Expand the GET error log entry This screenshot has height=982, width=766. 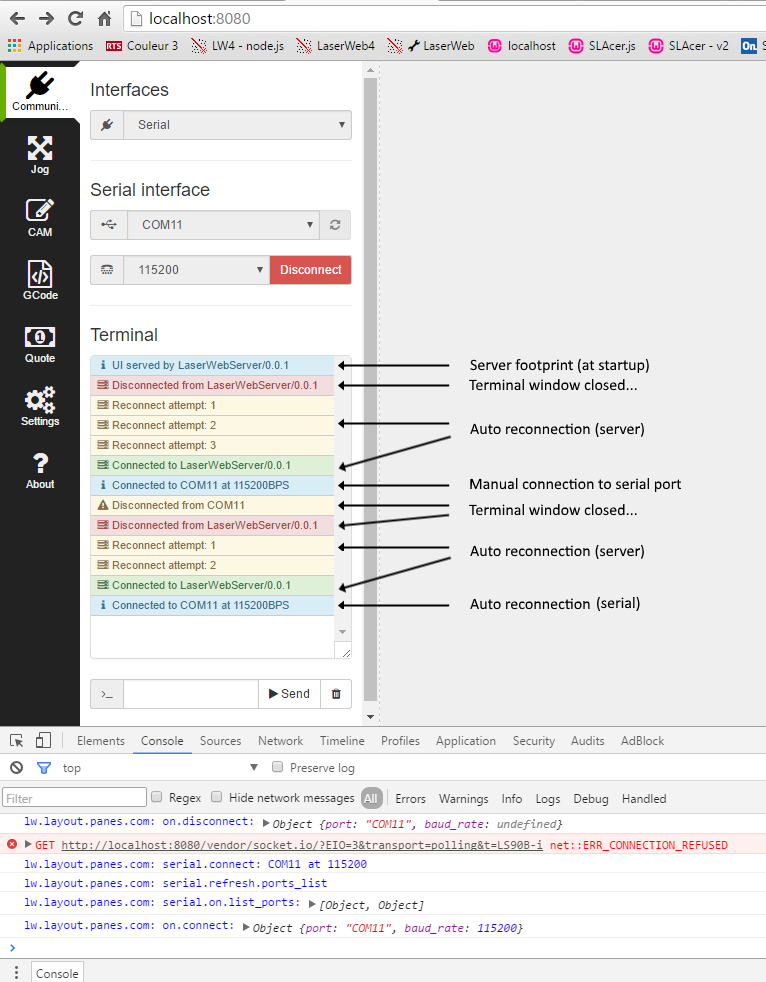point(28,844)
